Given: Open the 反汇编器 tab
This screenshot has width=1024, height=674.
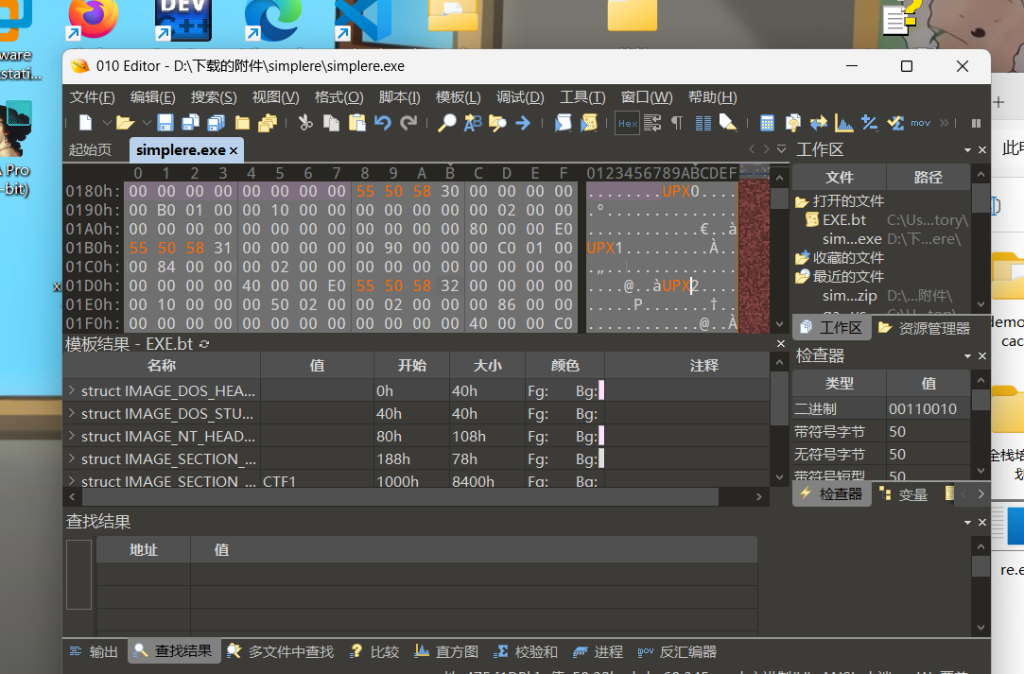Looking at the screenshot, I should click(677, 652).
